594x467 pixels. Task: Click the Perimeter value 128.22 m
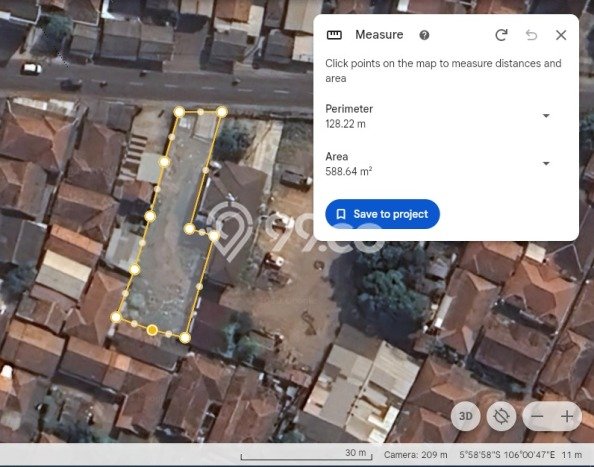pyautogui.click(x=345, y=124)
